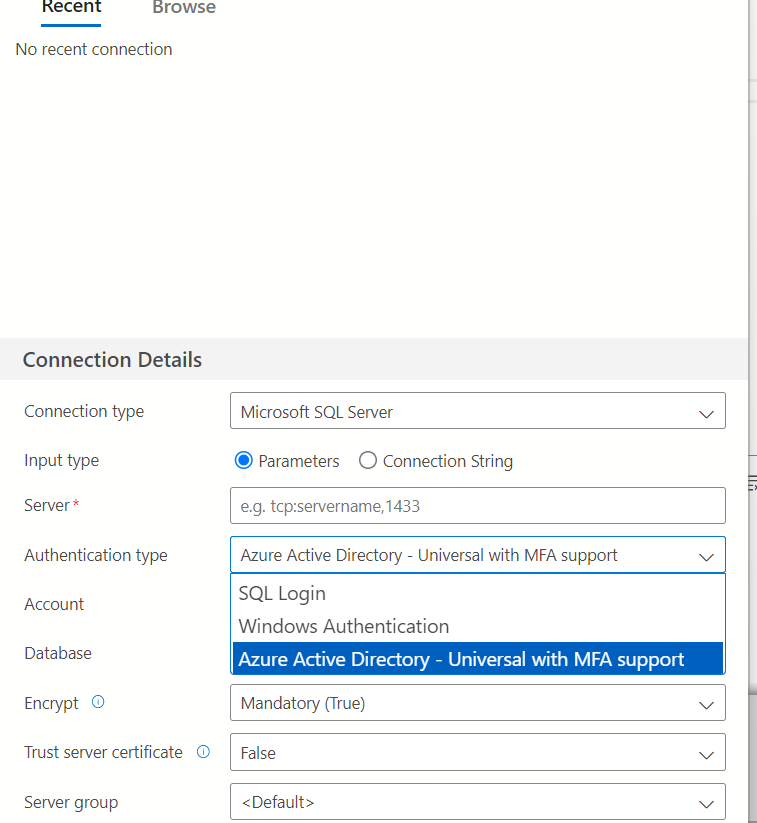Open the Encrypt dropdown

478,703
